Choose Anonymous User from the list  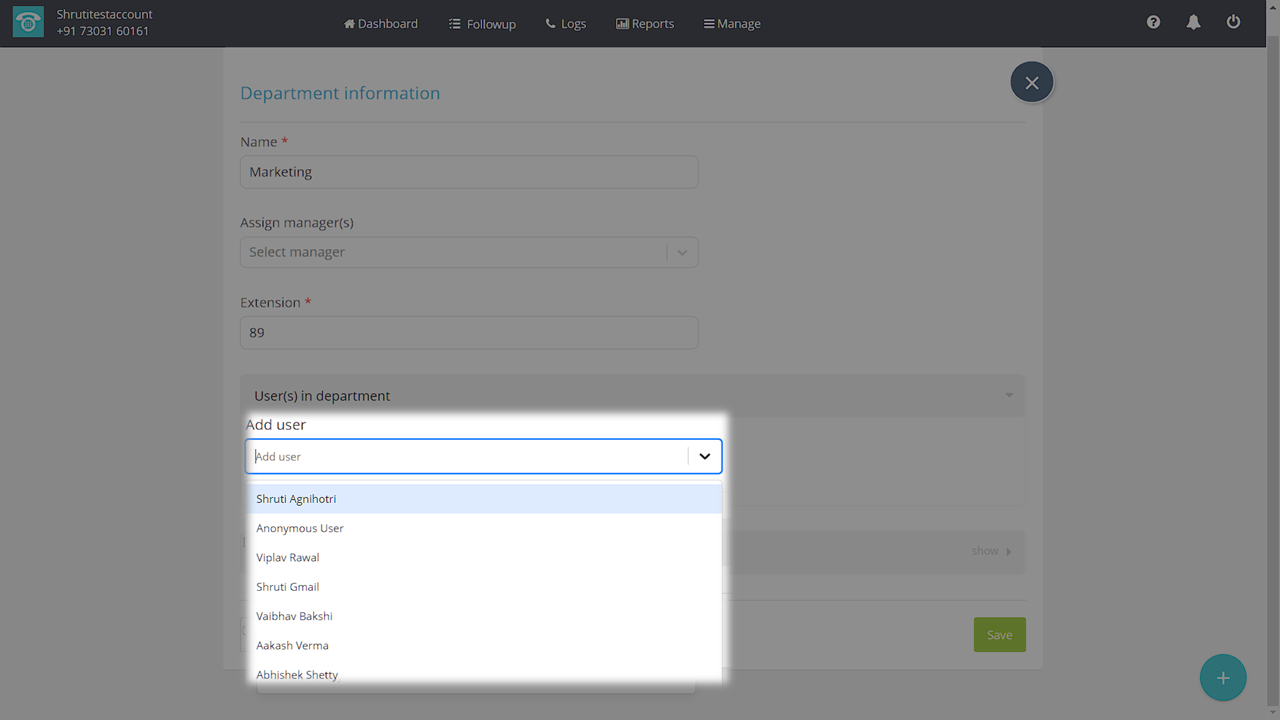pyautogui.click(x=300, y=528)
